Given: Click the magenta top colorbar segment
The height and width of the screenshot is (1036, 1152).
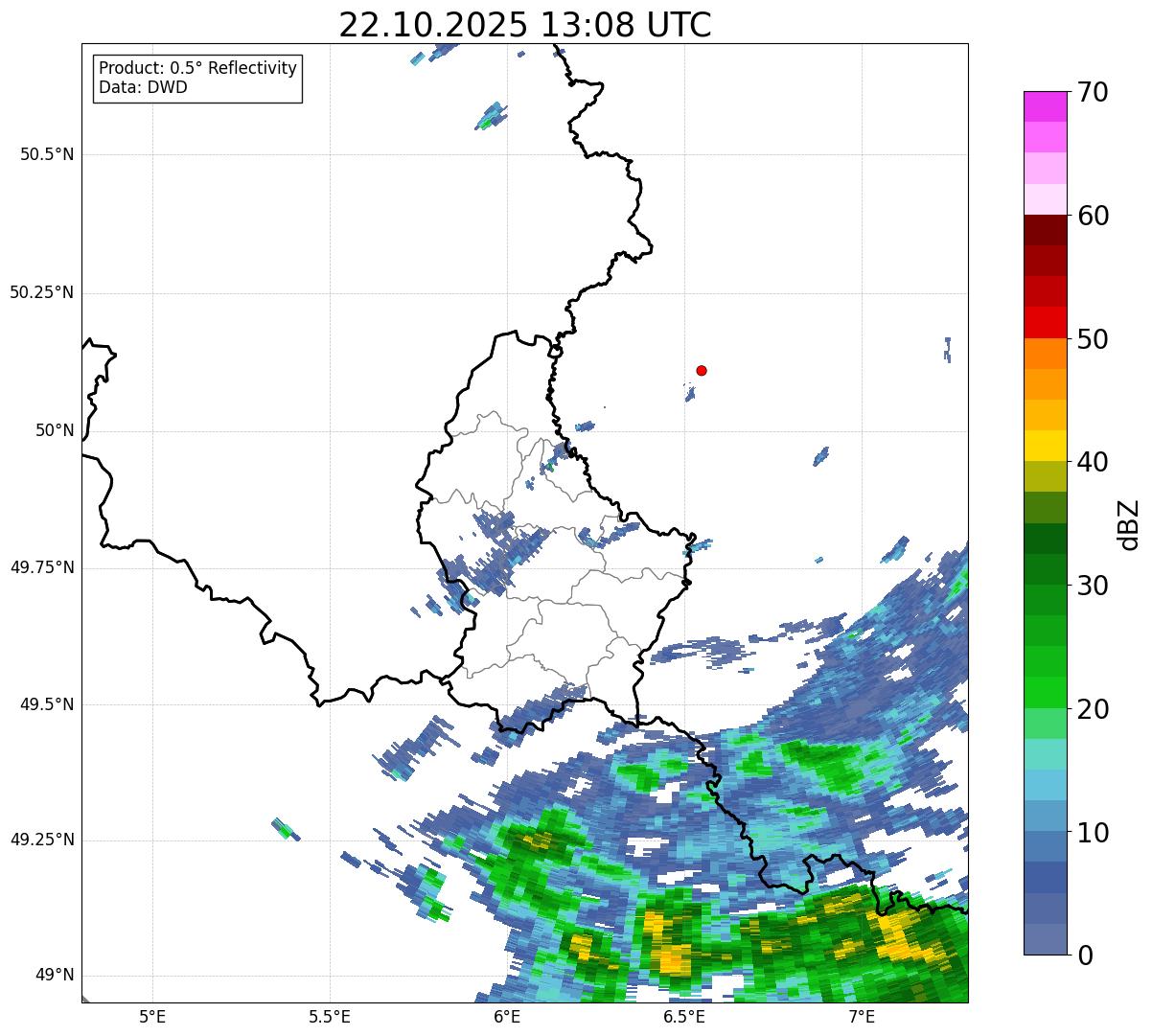Looking at the screenshot, I should point(1045,106).
